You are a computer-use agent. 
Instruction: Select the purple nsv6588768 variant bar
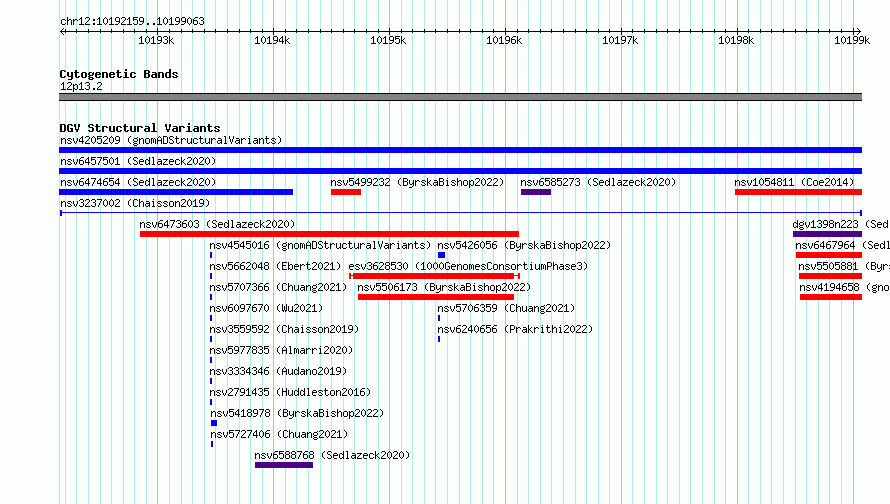[x=284, y=465]
